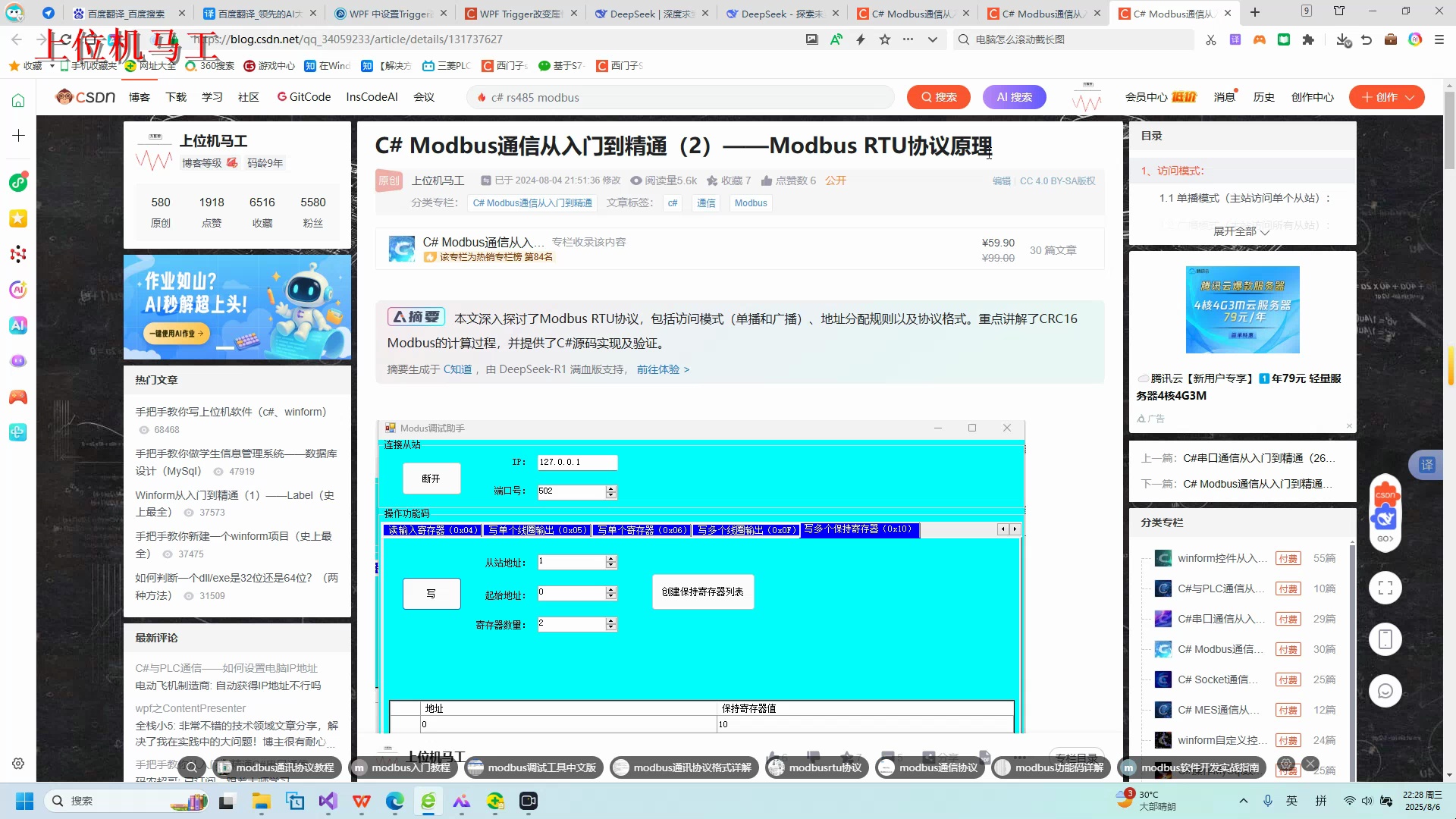Open comments via floating chat bubble icon

[1385, 691]
